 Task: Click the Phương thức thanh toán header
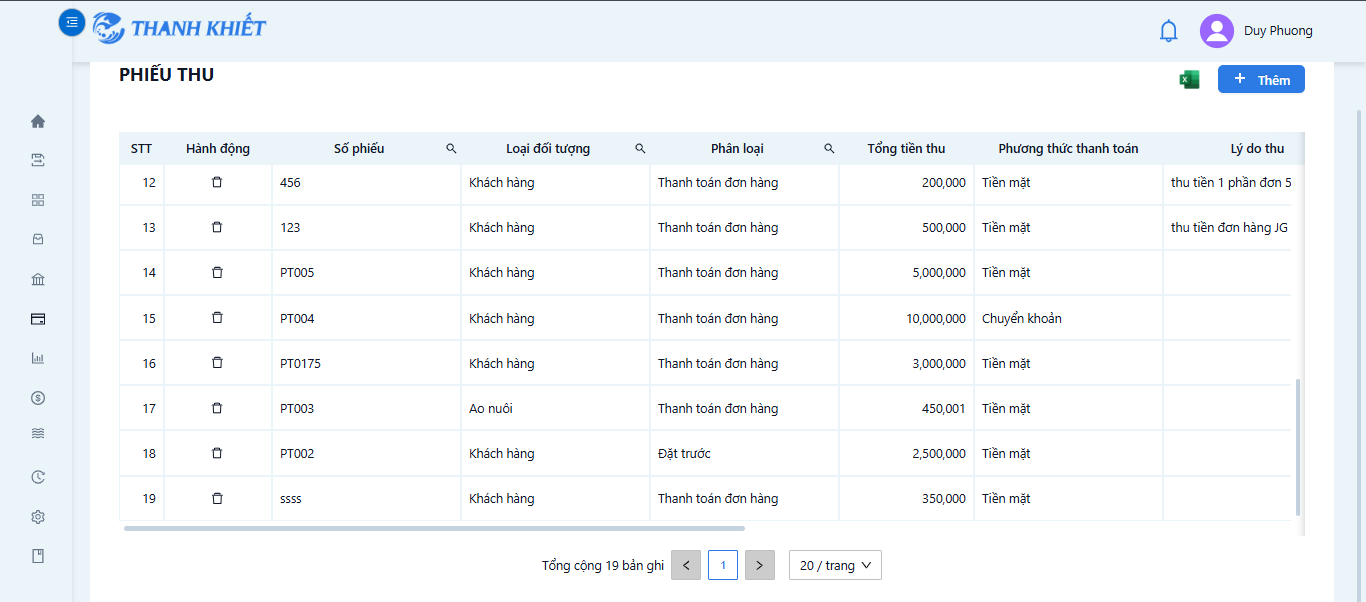click(1068, 148)
